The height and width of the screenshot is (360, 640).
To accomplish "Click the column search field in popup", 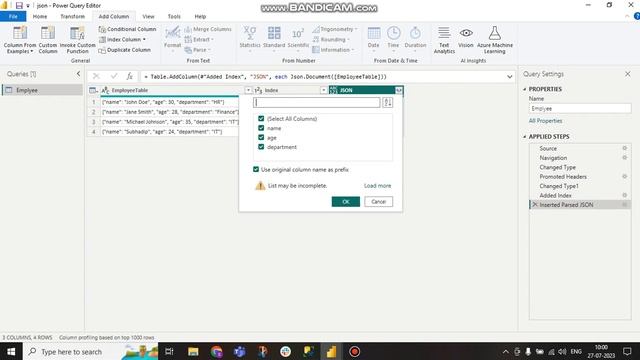I will pos(317,102).
